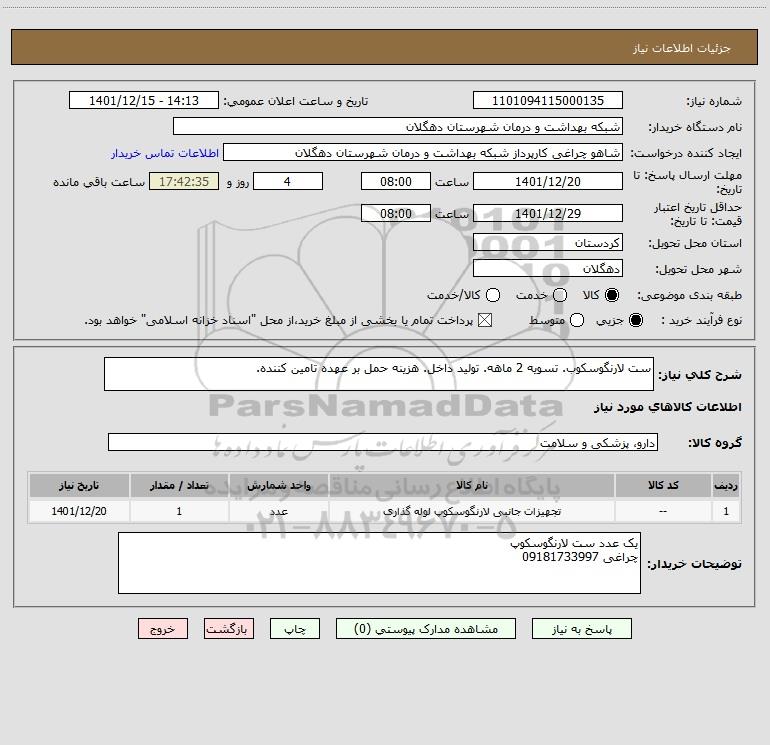
Task: Click the price validity date 1401/12/29 field
Action: 548,213
